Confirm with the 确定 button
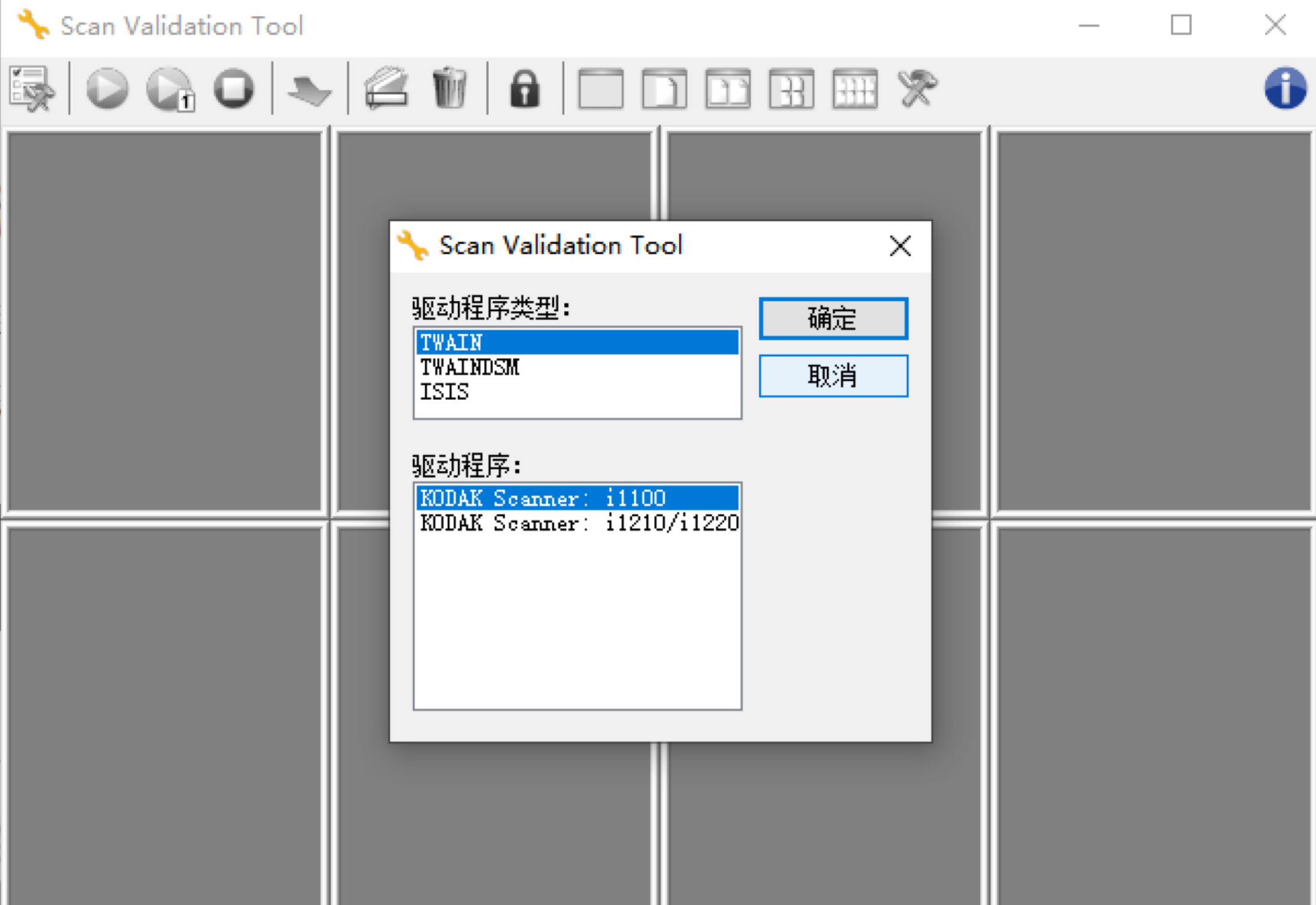The height and width of the screenshot is (905, 1316). tap(833, 318)
